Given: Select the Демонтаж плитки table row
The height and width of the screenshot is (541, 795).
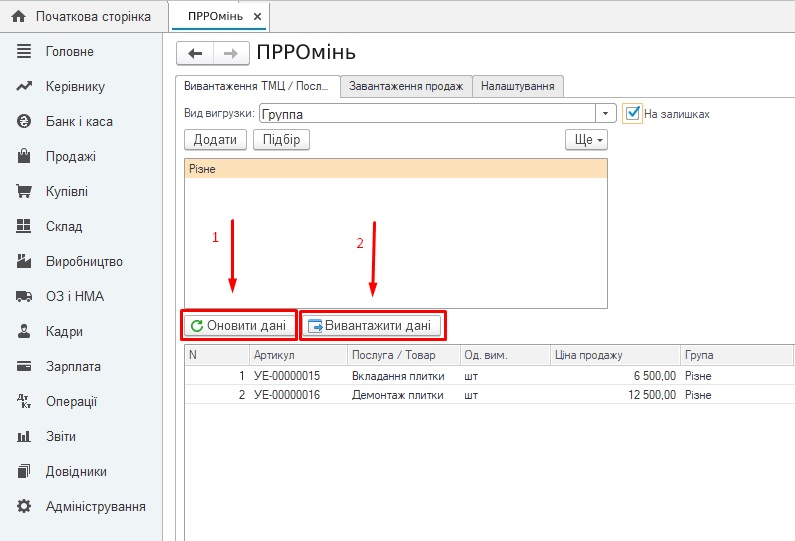Looking at the screenshot, I should point(400,395).
